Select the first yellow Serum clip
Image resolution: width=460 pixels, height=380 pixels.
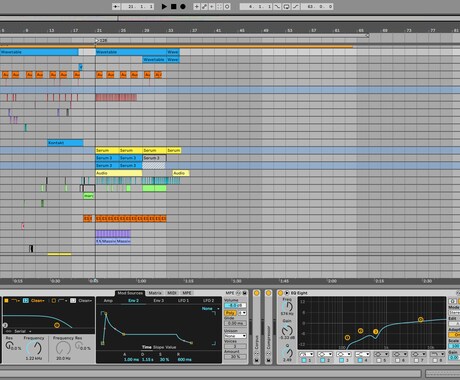tap(107, 150)
